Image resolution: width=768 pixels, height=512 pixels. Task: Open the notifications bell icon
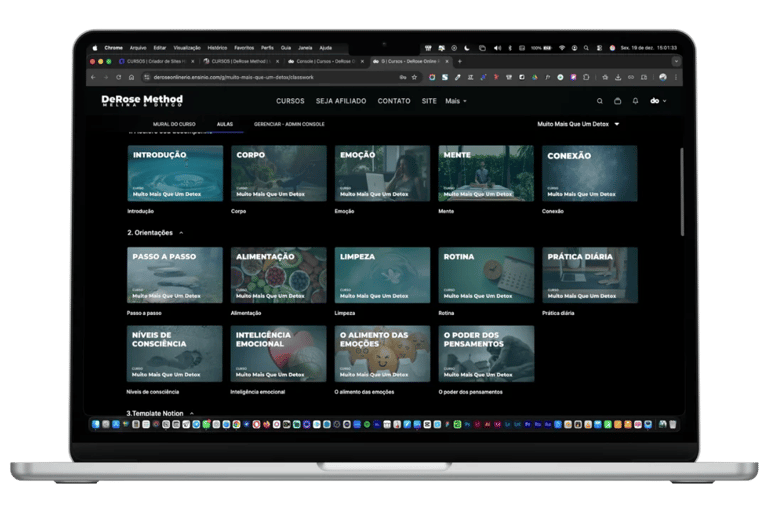coord(635,101)
